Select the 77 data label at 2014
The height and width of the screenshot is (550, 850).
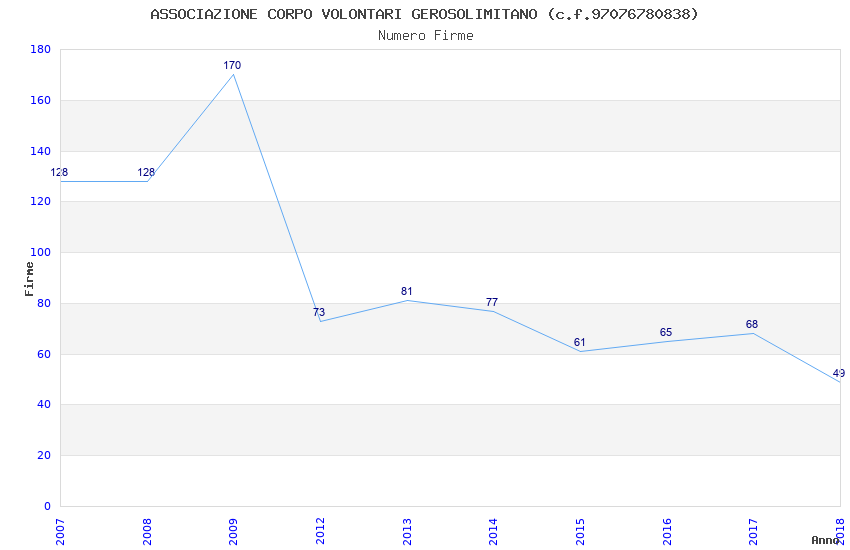(492, 302)
